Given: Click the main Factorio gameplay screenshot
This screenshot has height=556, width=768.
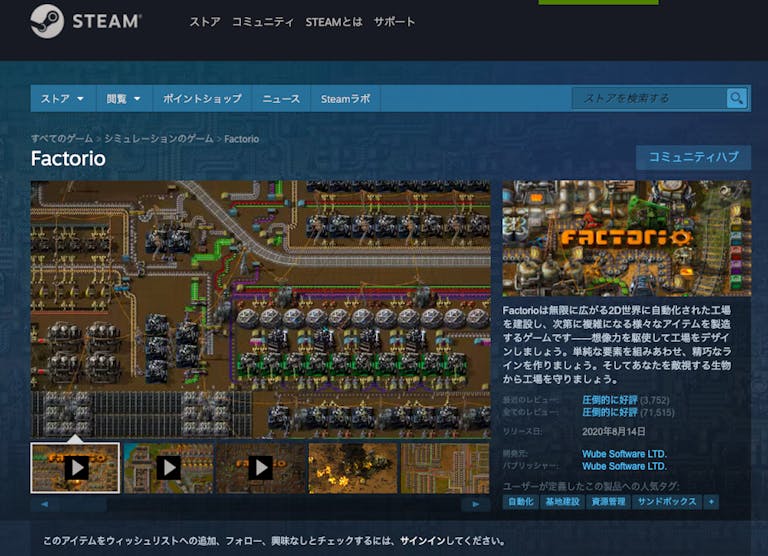Looking at the screenshot, I should point(261,310).
